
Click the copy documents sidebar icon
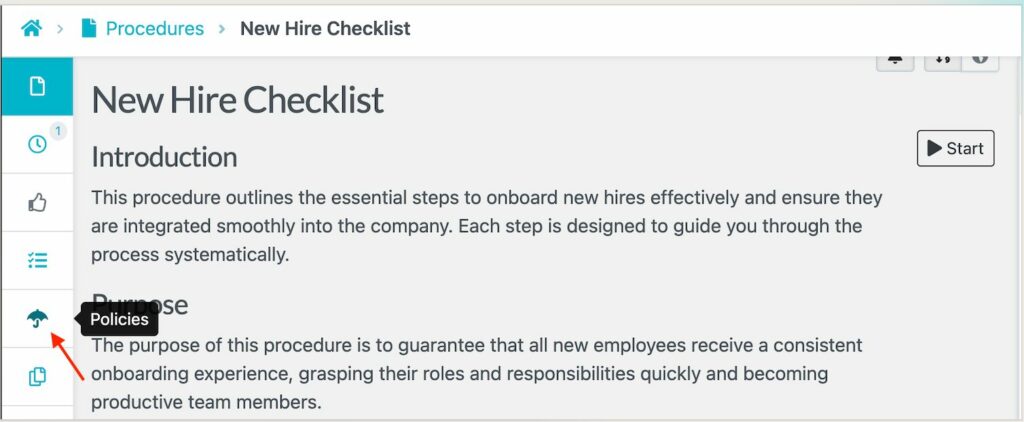(x=37, y=377)
